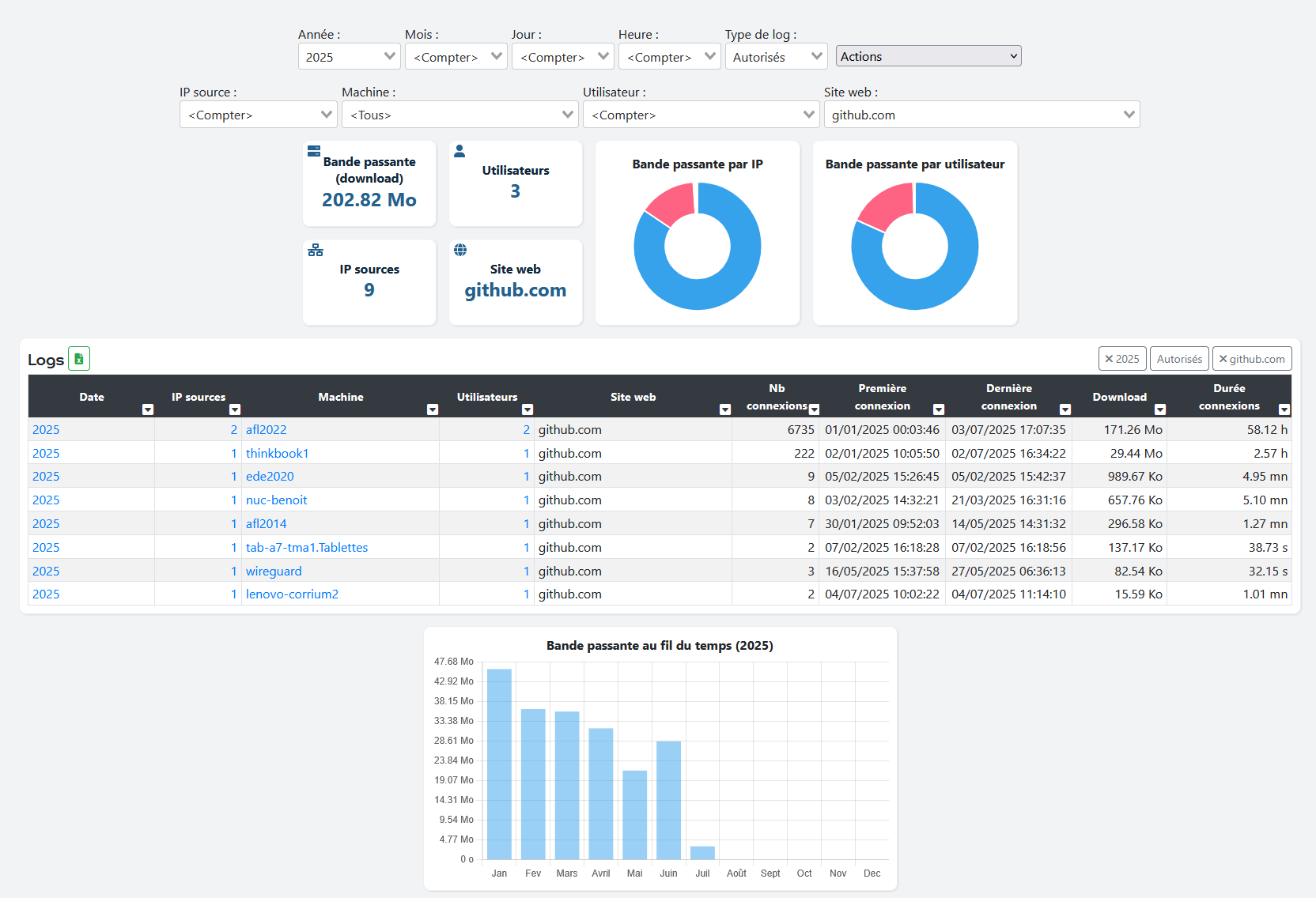Click the Juil bar in bandwidth chart

pyautogui.click(x=702, y=853)
